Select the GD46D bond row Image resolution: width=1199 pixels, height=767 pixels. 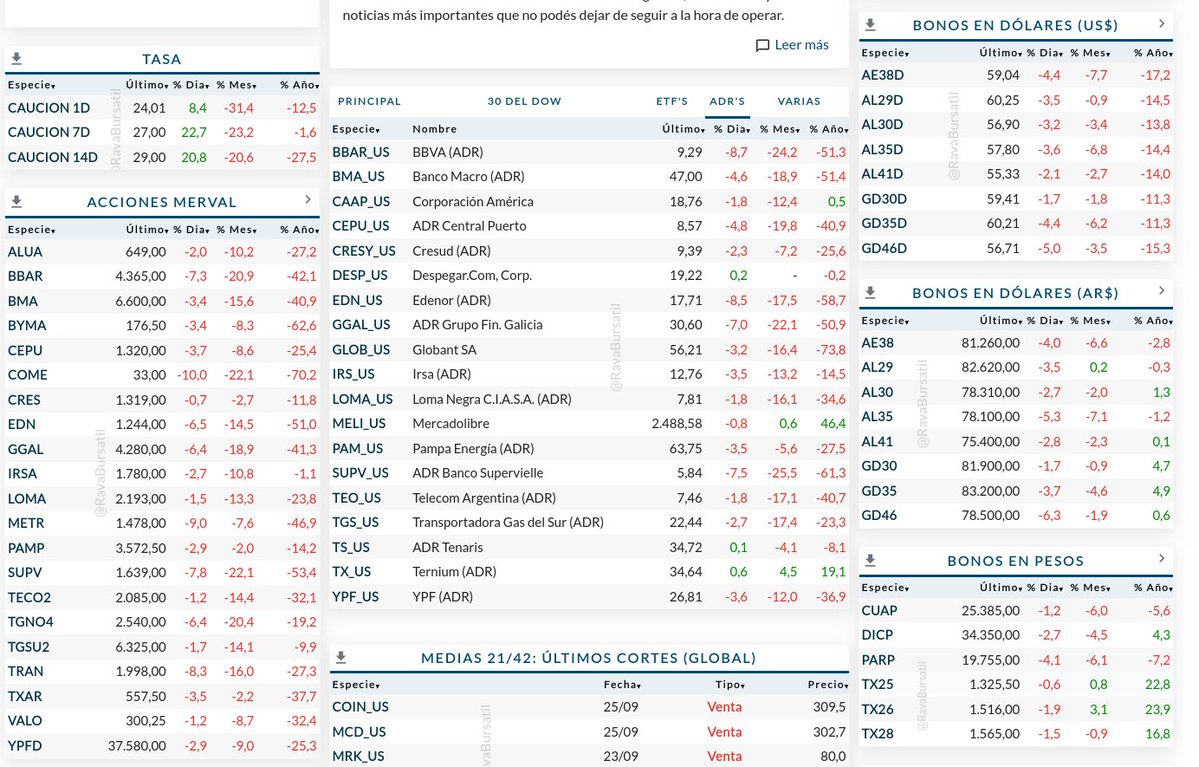[x=1015, y=249]
